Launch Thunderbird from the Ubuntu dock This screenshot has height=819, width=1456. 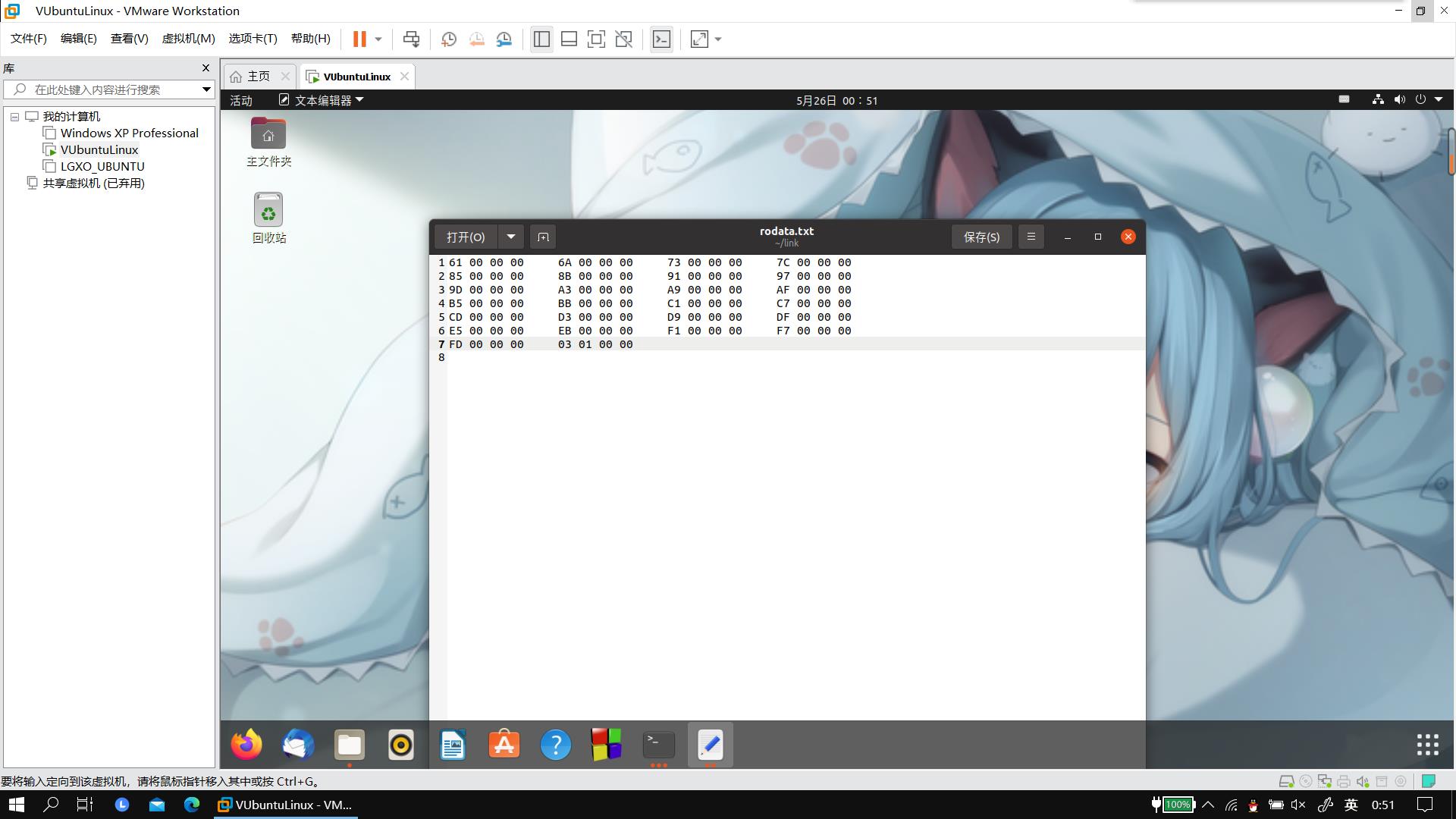[x=298, y=745]
